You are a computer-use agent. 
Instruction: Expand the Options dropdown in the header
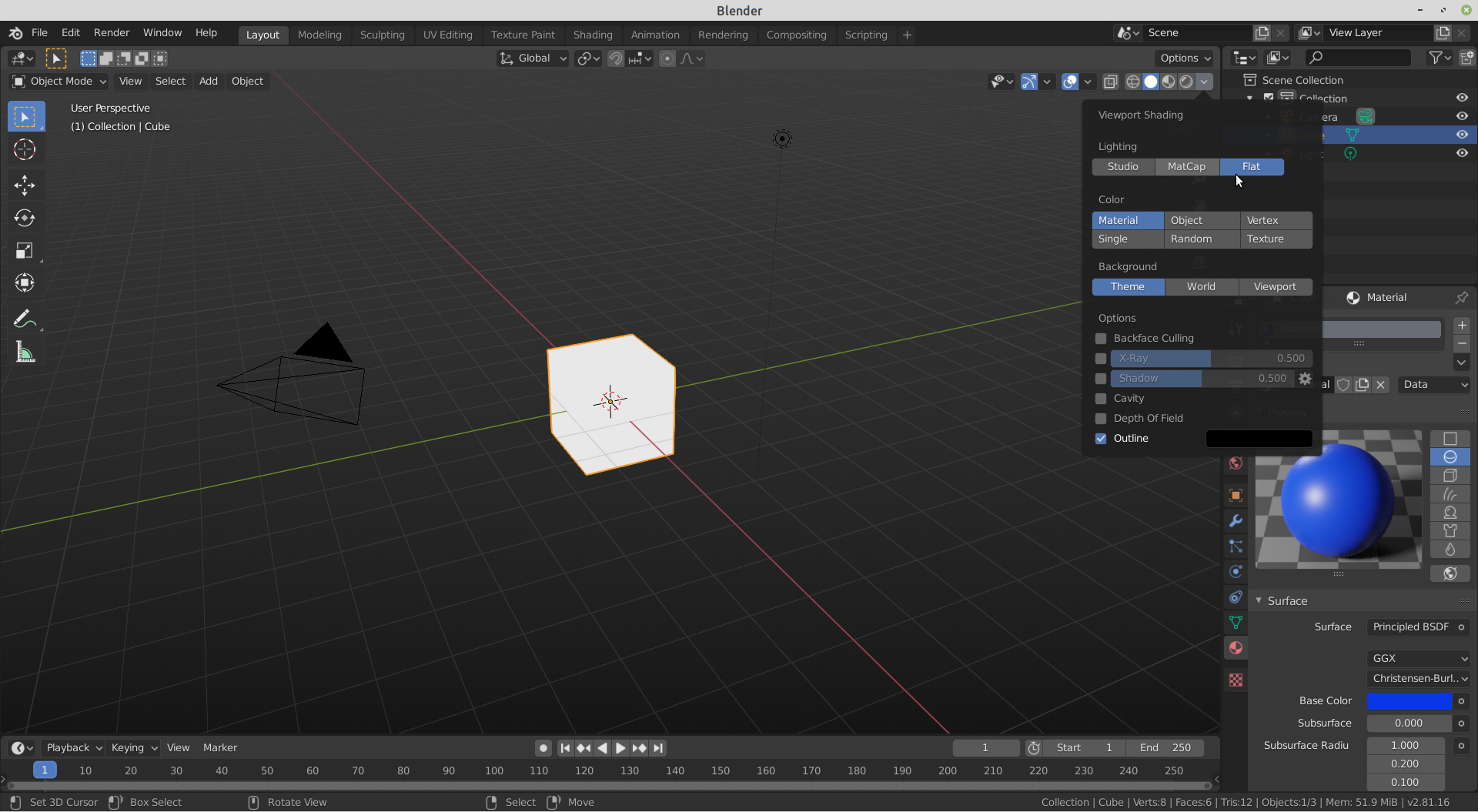[1184, 58]
